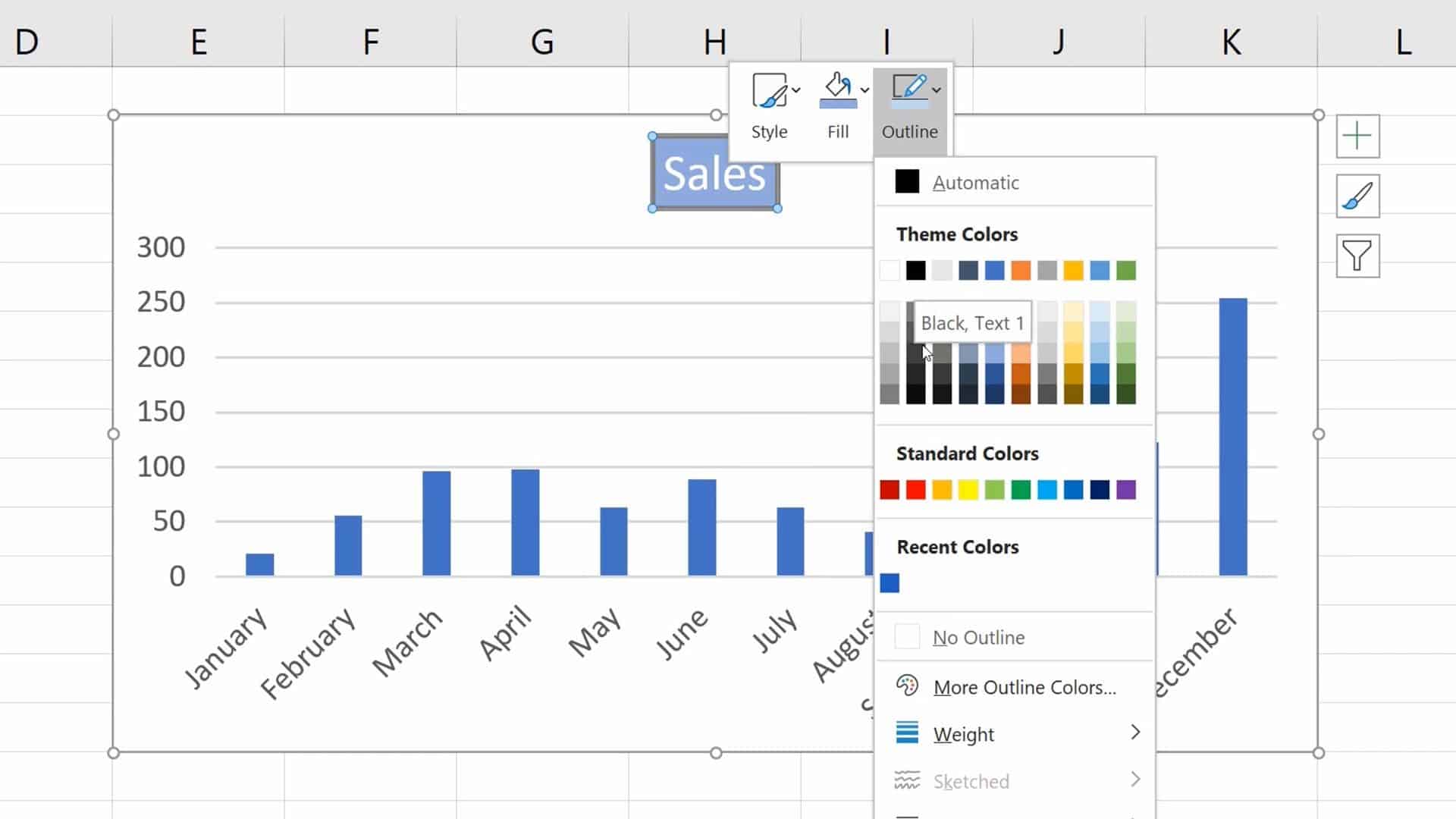Screen dimensions: 1456x819
Task: Click the Outline pen icon
Action: point(909,91)
